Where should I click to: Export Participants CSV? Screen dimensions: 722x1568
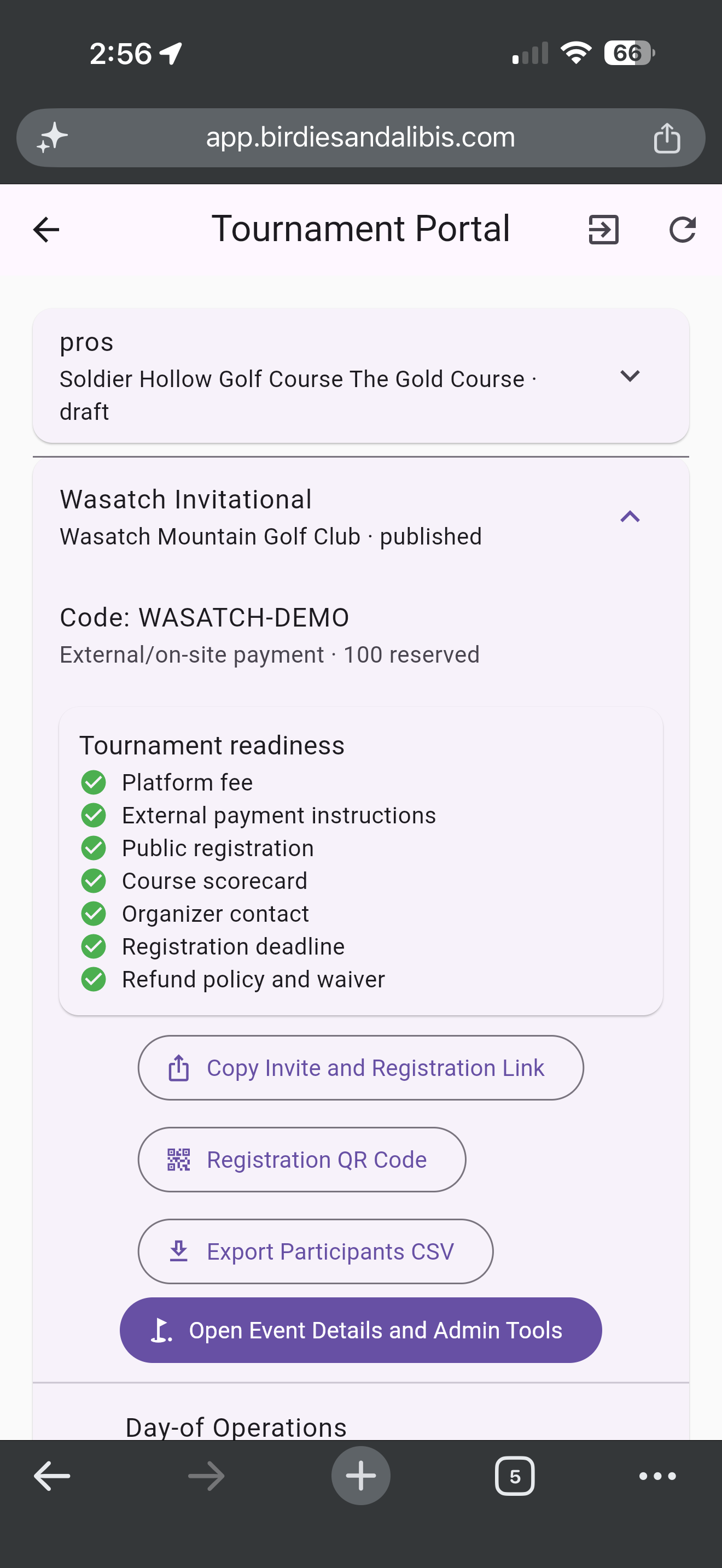pyautogui.click(x=316, y=1251)
